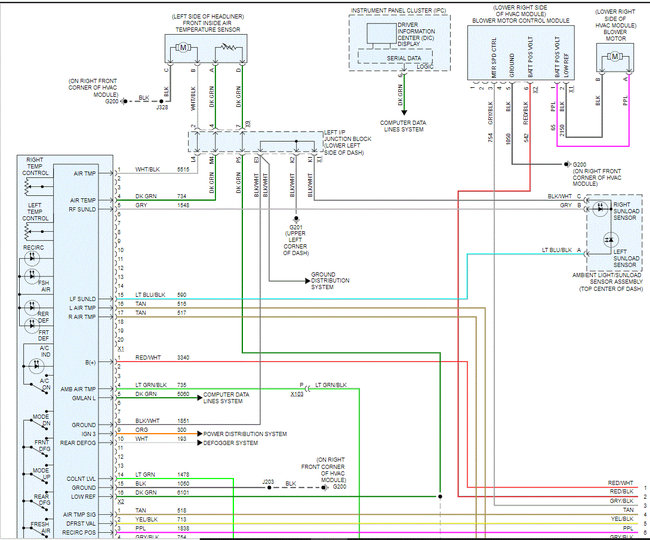Image resolution: width=650 pixels, height=540 pixels.
Task: Click the RECIRC indicator LED symbol
Action: point(32,259)
